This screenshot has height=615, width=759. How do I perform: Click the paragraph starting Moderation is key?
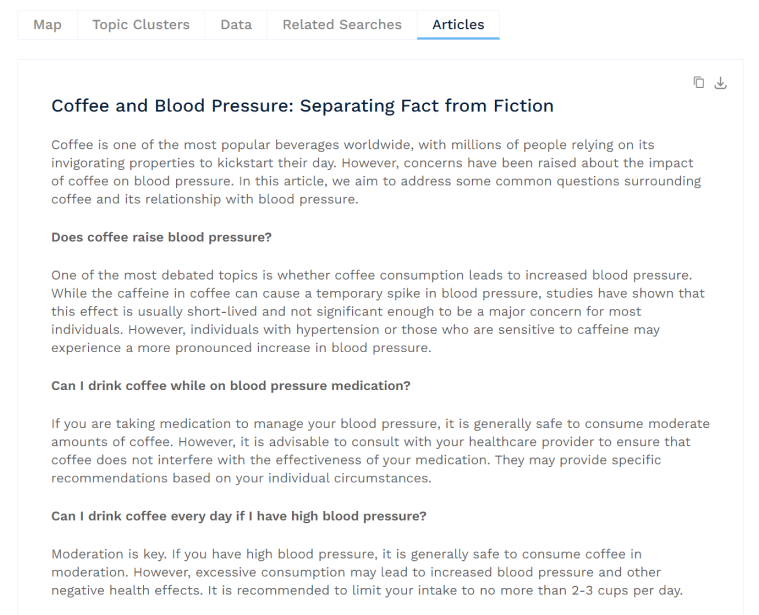367,572
